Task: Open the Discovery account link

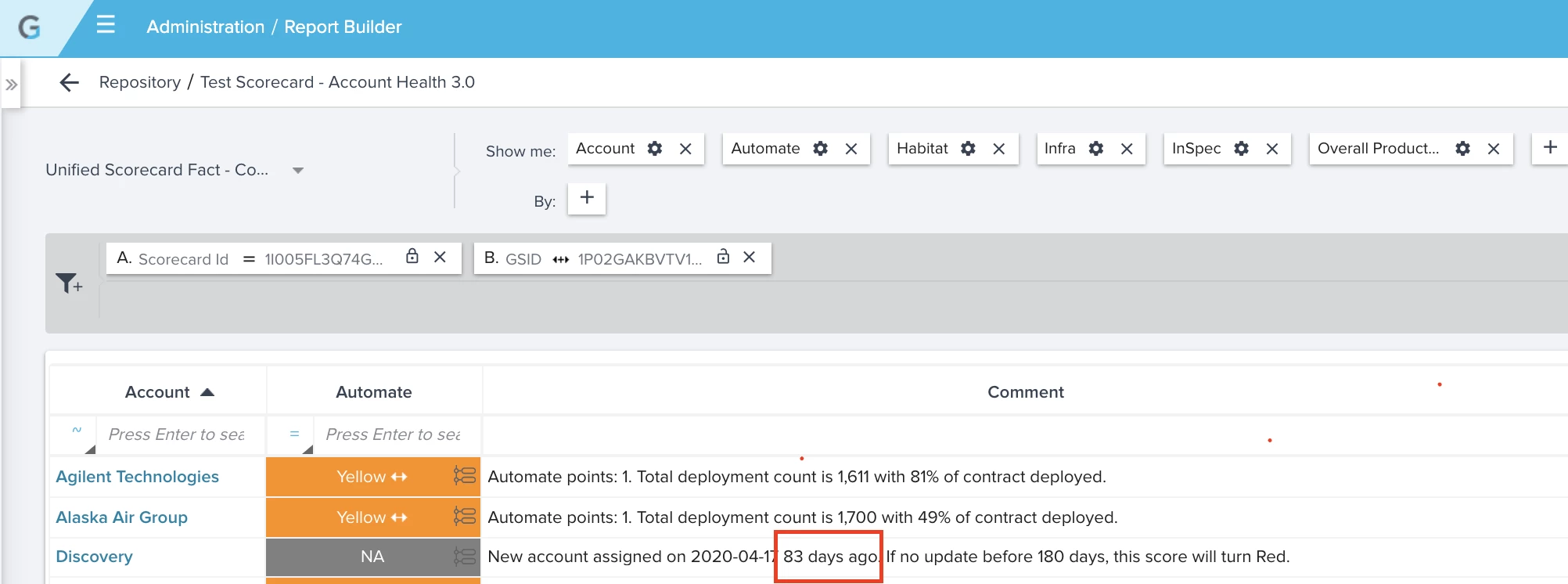Action: 95,557
